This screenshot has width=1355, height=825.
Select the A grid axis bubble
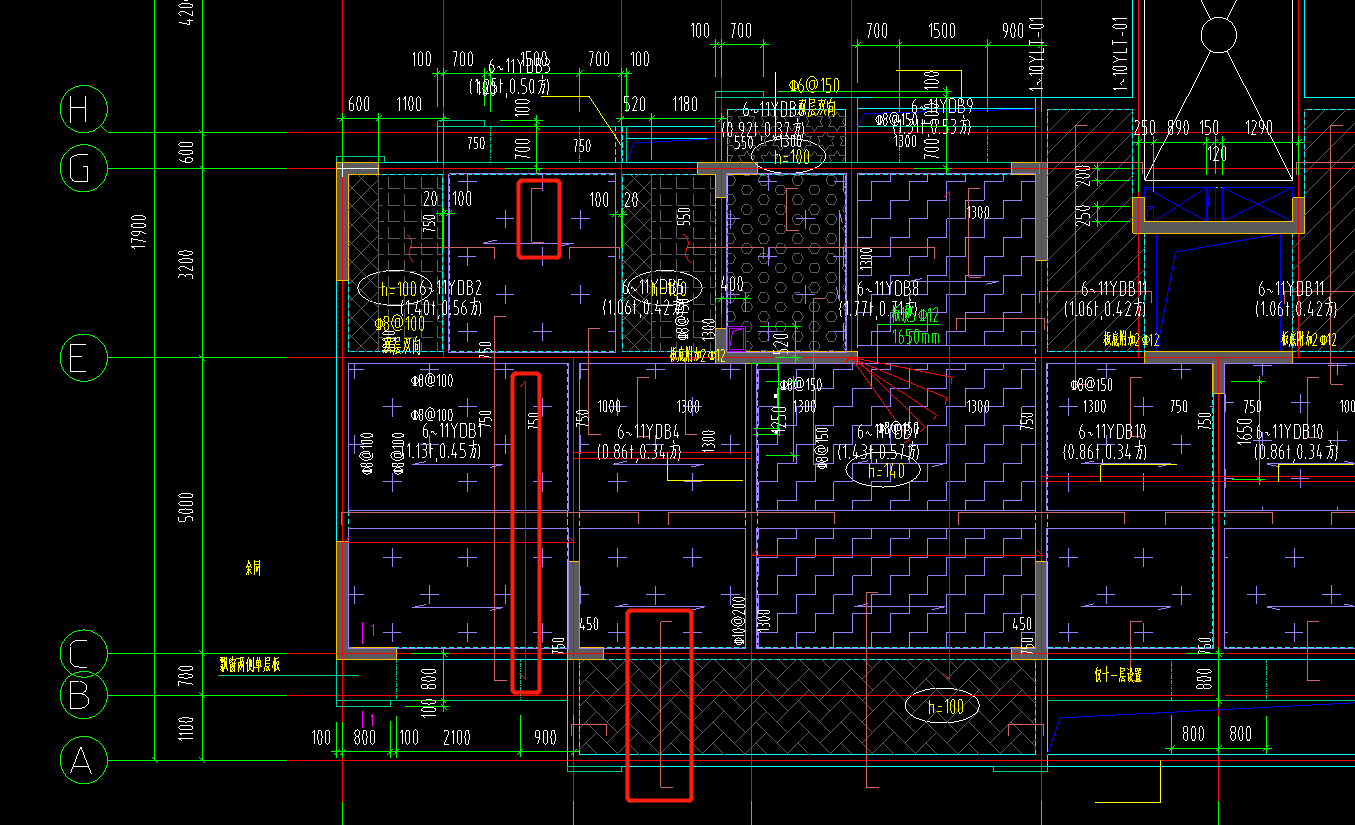click(84, 761)
